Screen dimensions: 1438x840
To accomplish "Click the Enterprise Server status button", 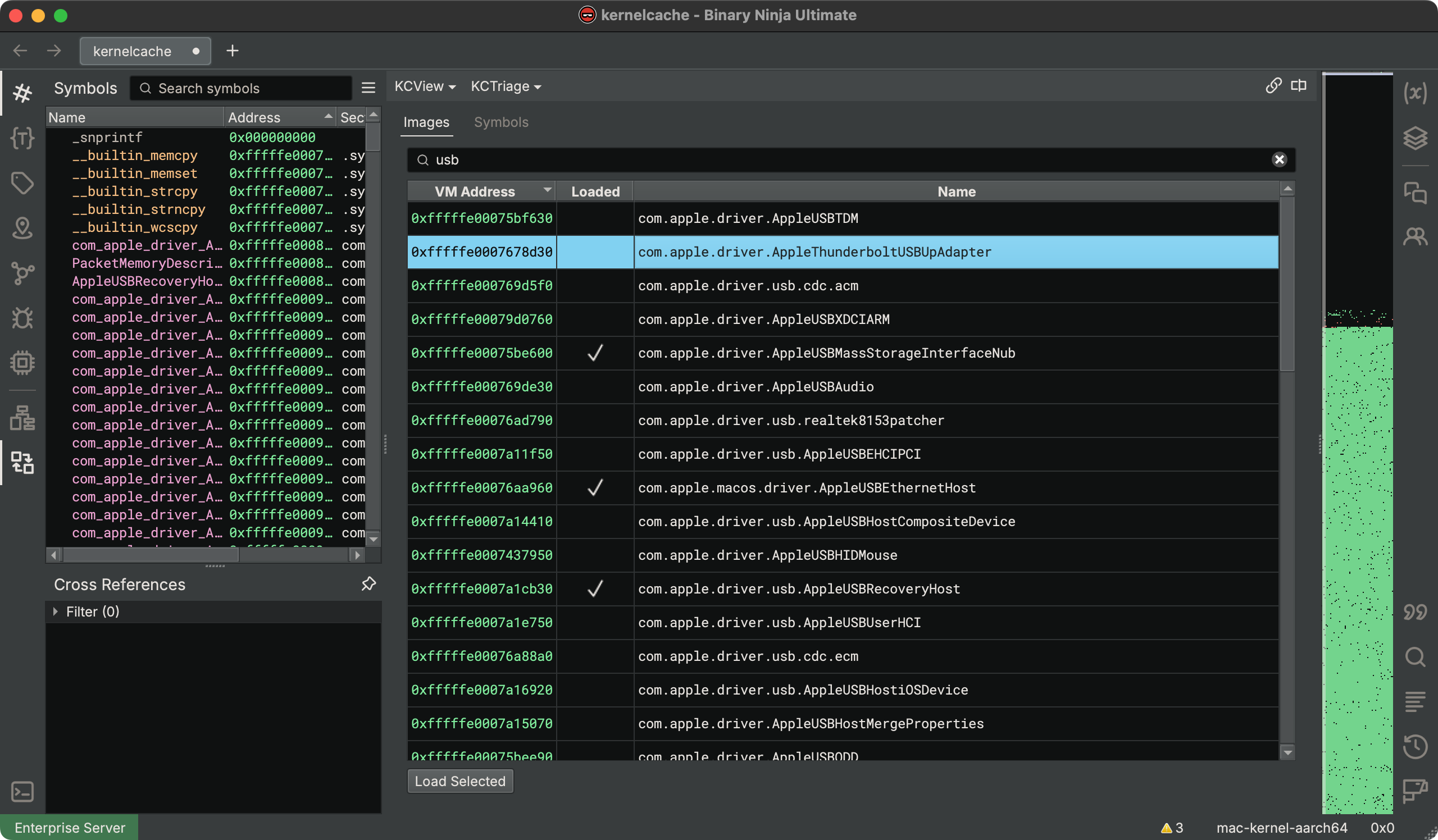I will (x=69, y=828).
